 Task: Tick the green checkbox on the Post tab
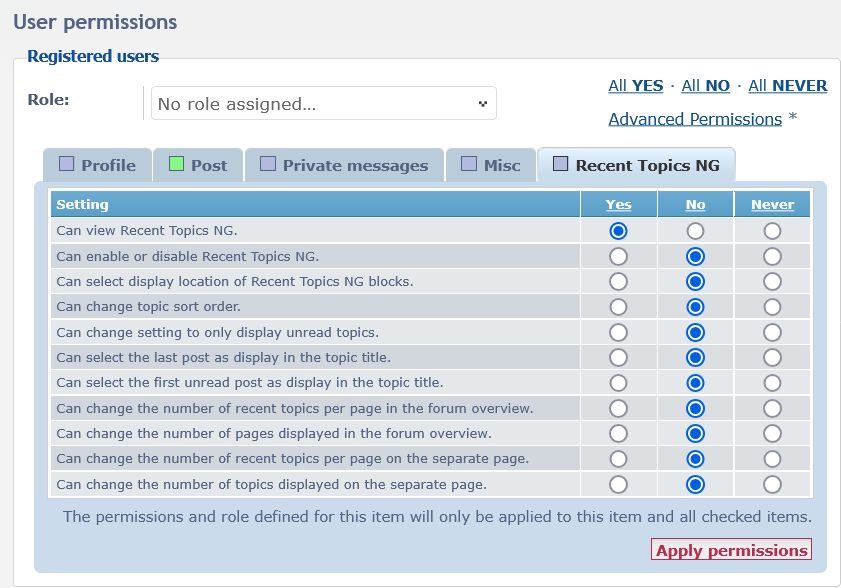pos(176,164)
